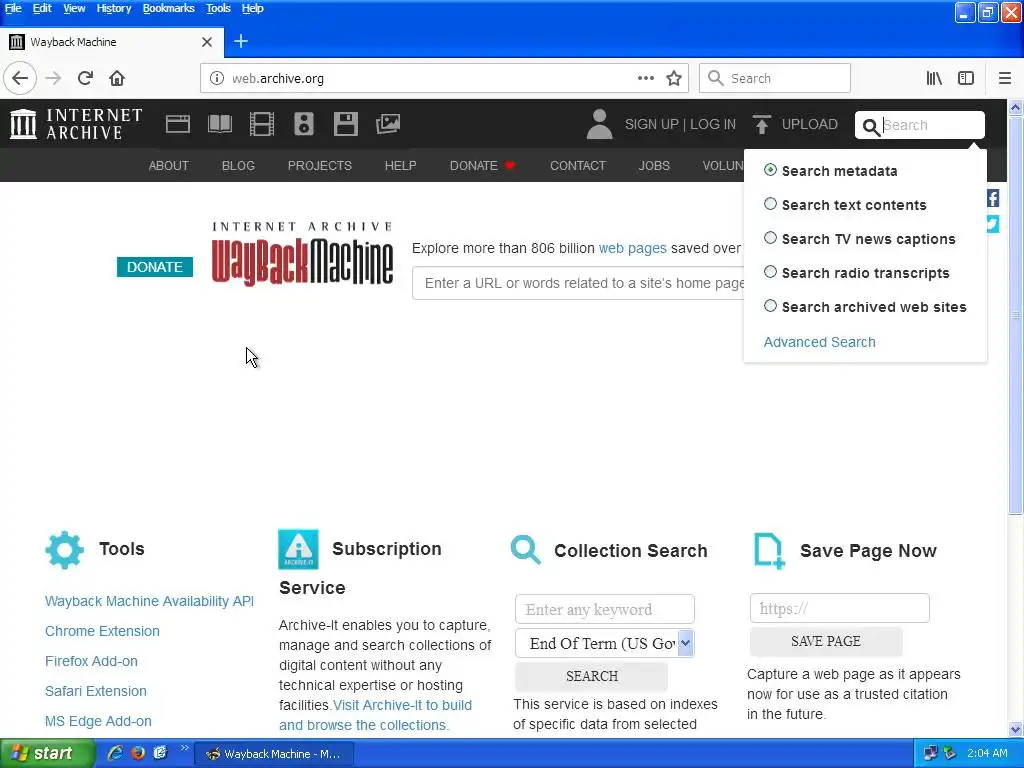Share on Twitter icon

[x=993, y=224]
